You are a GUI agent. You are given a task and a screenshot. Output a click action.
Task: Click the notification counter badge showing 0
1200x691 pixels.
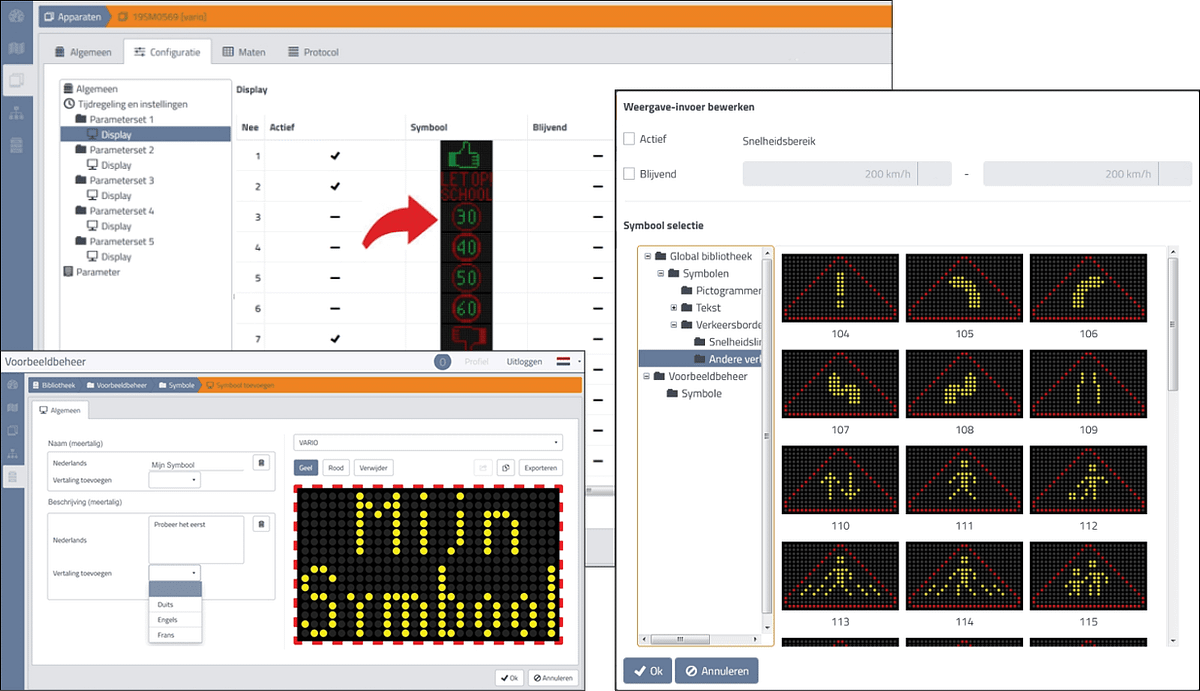(442, 361)
